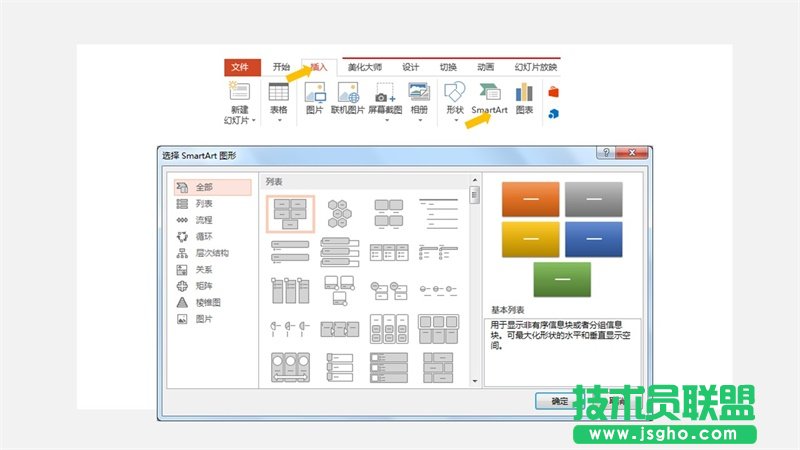800x450 pixels.
Task: Choose the 棱锥图 pyramid category
Action: pyautogui.click(x=208, y=302)
